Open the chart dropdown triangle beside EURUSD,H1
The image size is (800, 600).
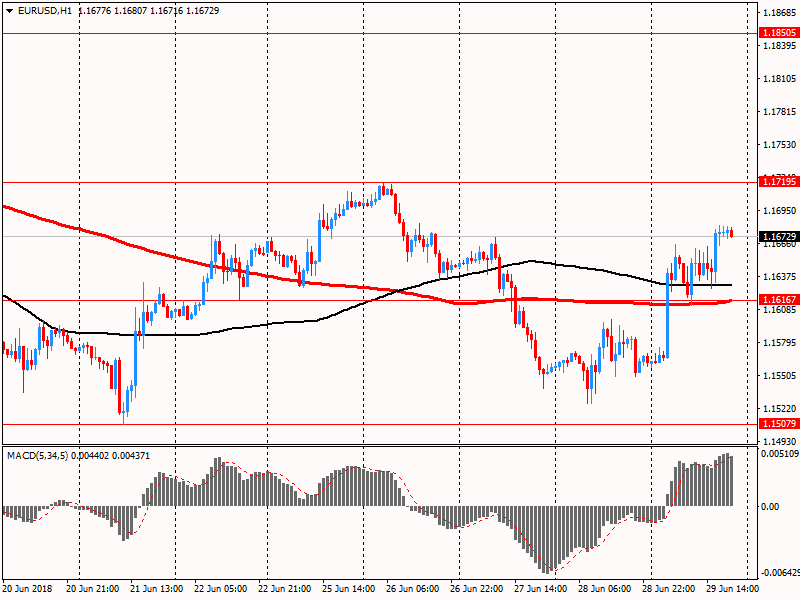tap(10, 10)
